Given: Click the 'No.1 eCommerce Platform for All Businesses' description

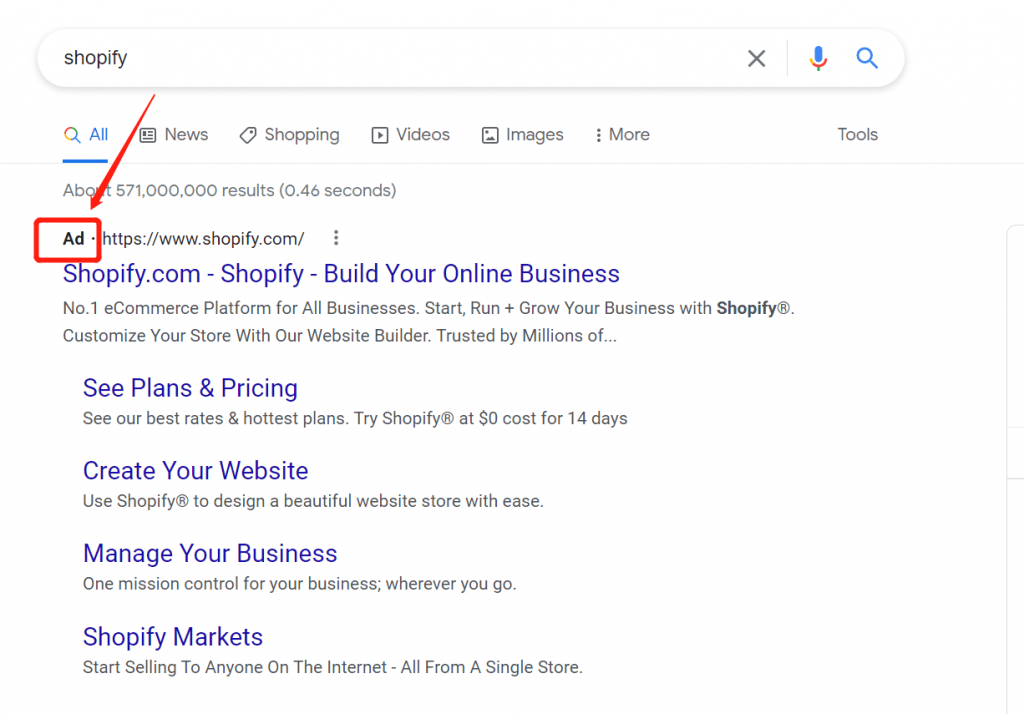Looking at the screenshot, I should (428, 322).
